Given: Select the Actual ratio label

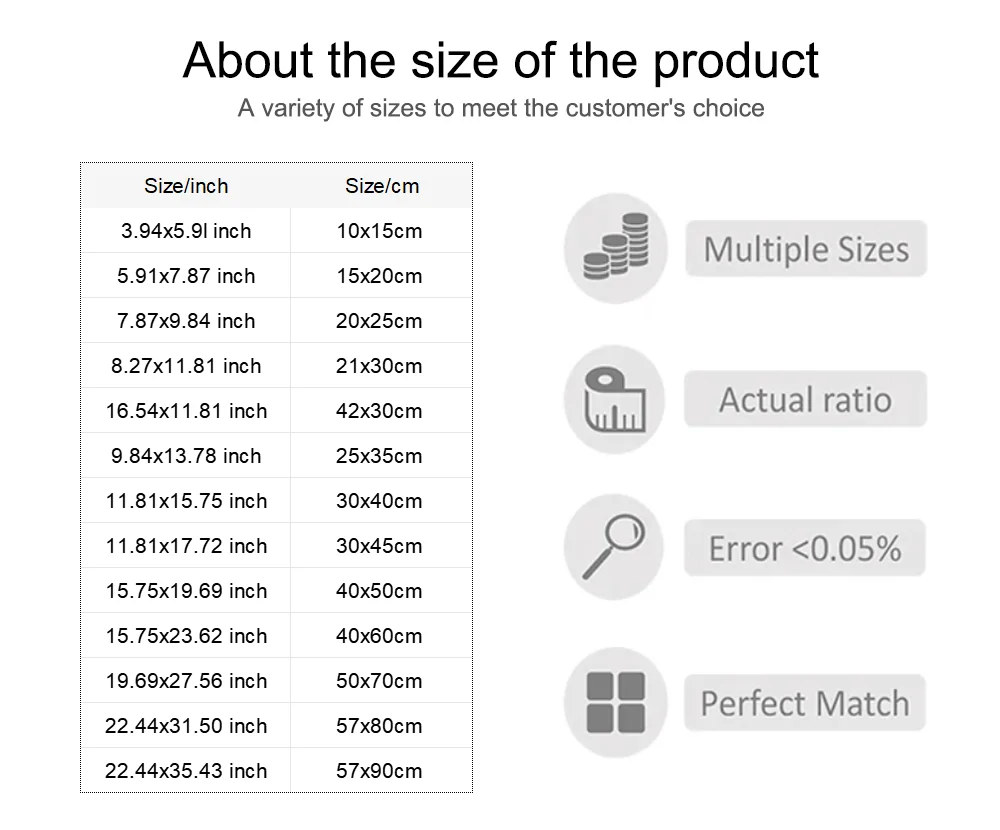Looking at the screenshot, I should tap(805, 399).
